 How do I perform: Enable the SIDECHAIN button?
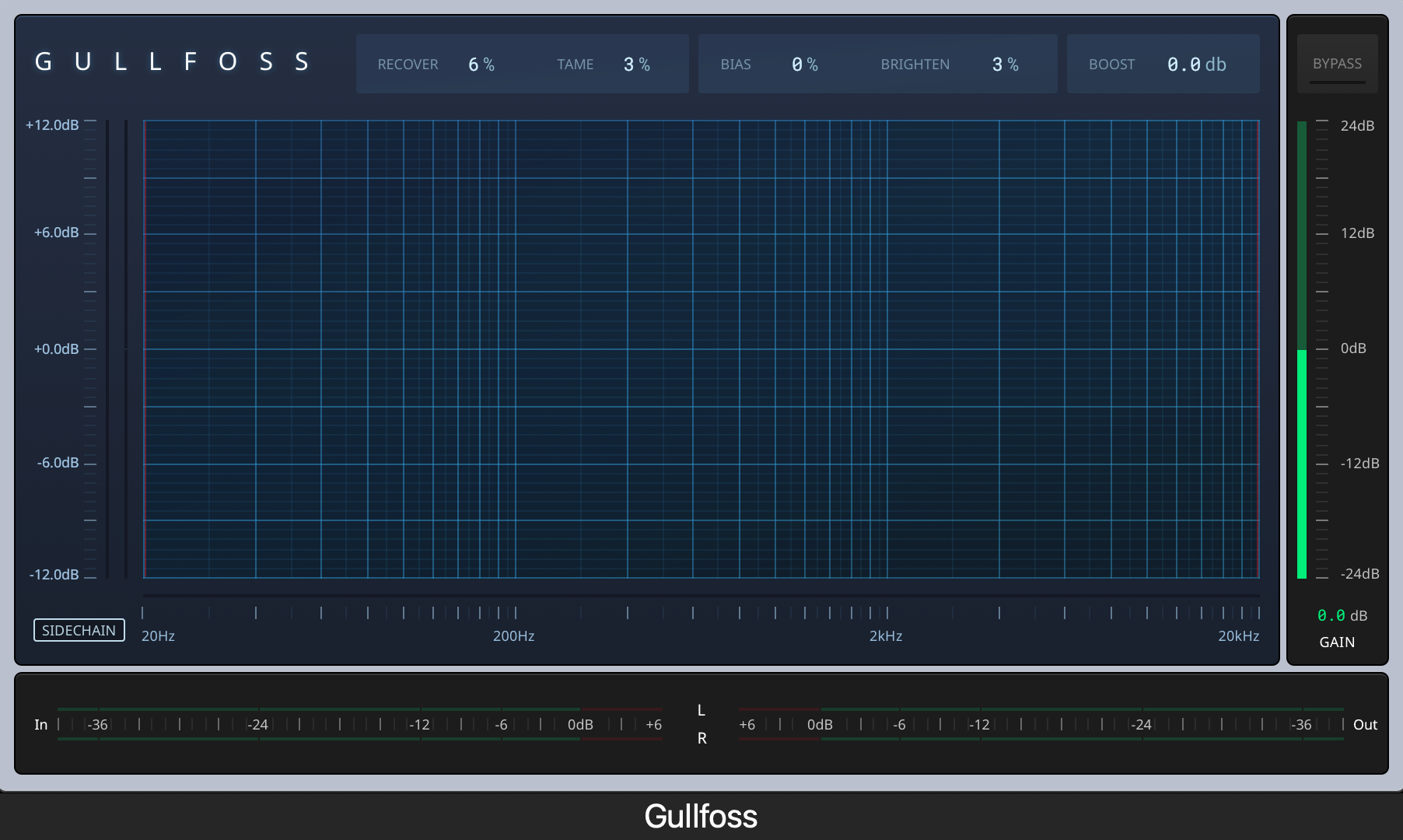(79, 630)
